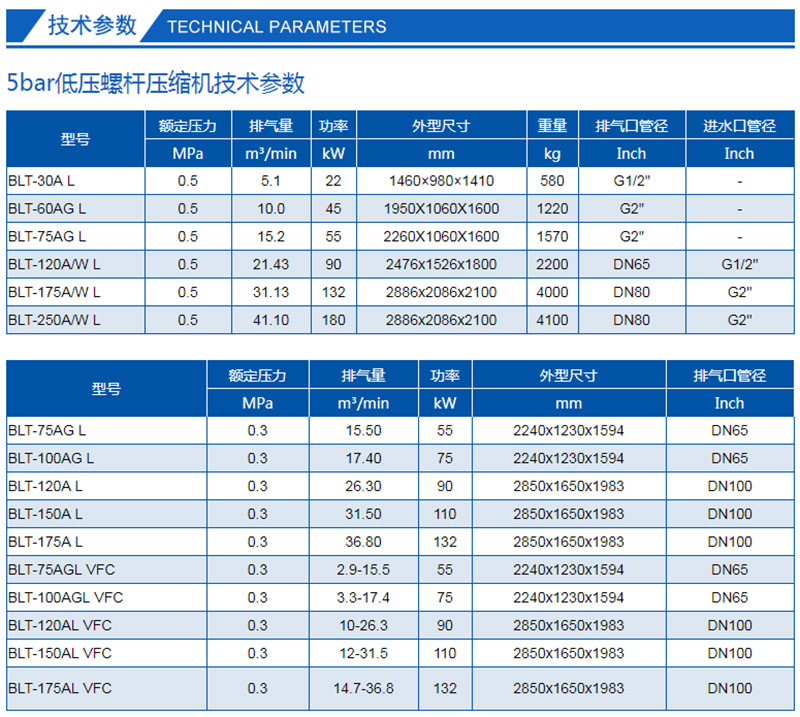This screenshot has width=800, height=717.
Task: Click the weight value 1570
Action: point(552,236)
